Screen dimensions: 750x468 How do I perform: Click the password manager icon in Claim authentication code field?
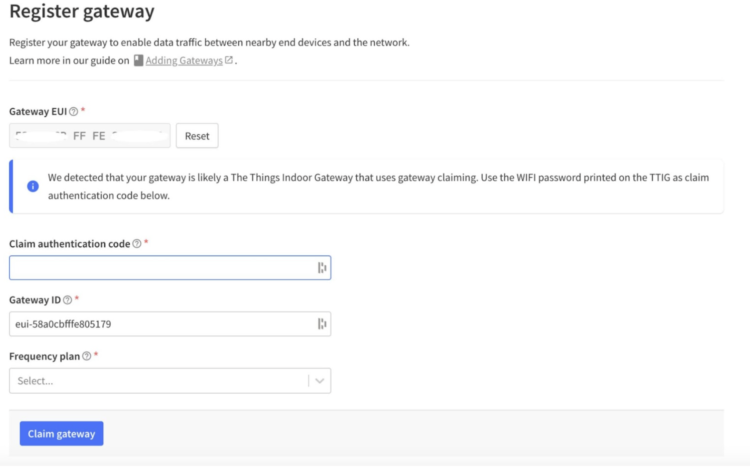pos(322,268)
